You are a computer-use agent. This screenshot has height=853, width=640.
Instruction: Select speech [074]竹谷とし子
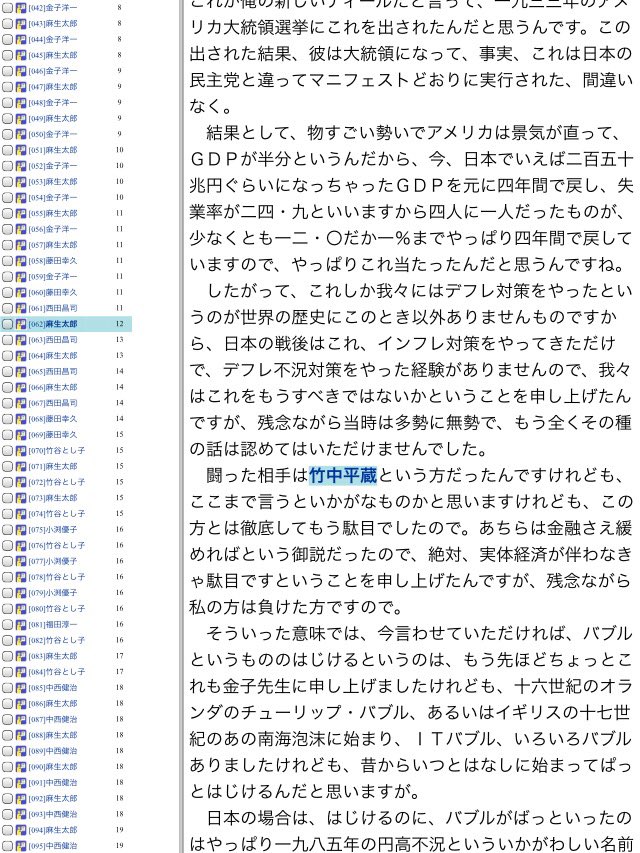pyautogui.click(x=57, y=514)
